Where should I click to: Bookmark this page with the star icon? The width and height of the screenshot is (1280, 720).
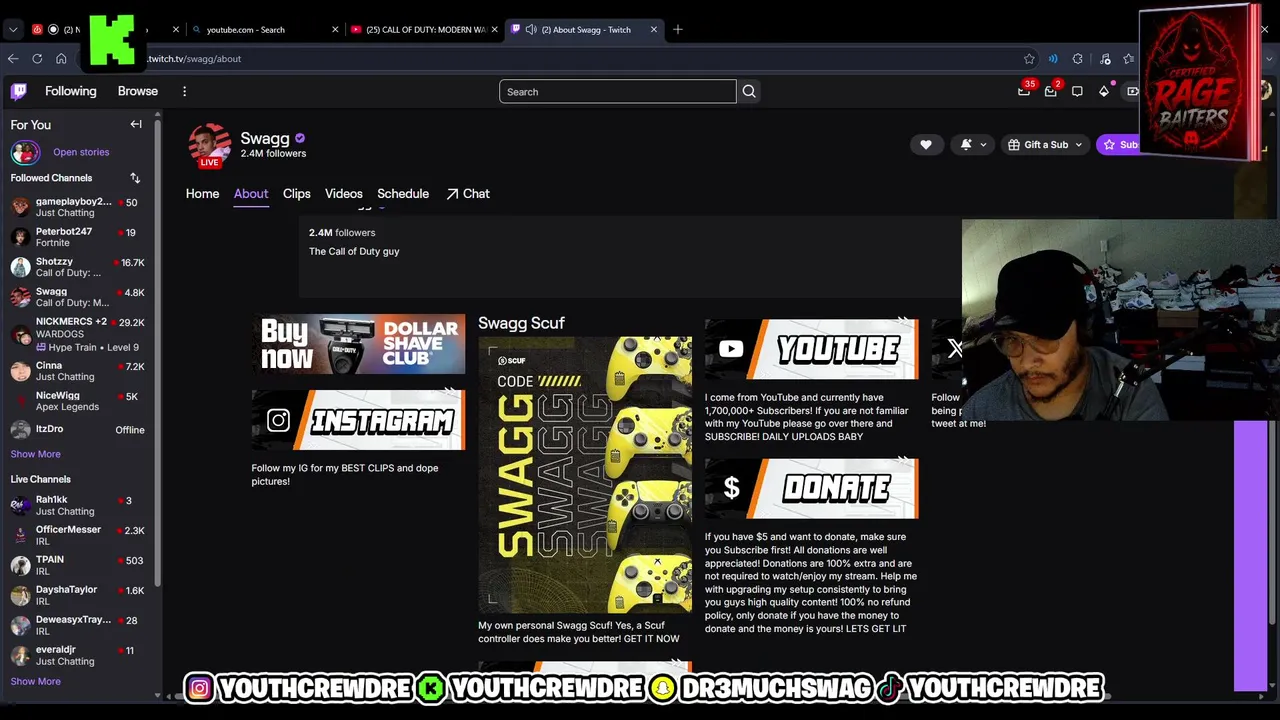(1029, 59)
